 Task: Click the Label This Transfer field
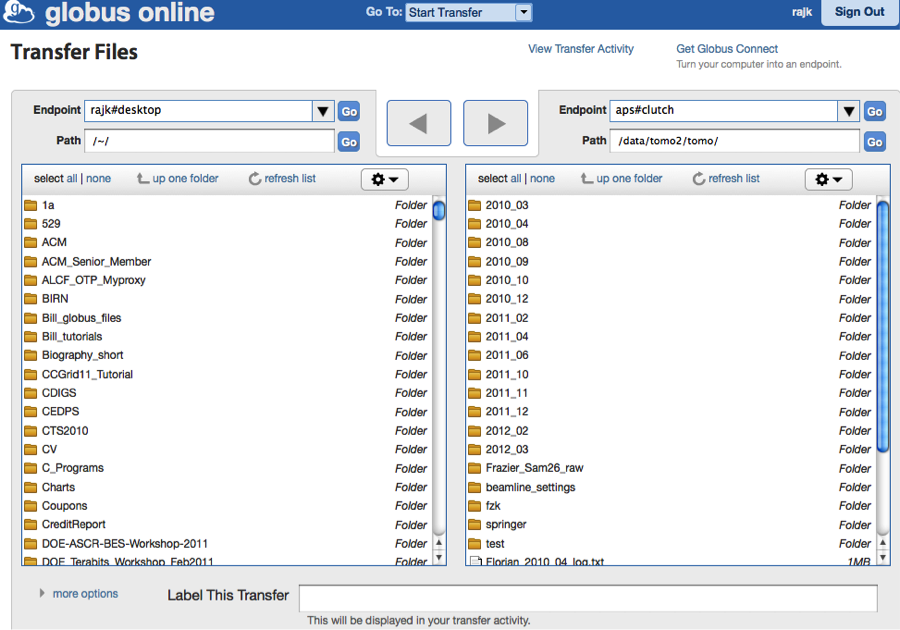pyautogui.click(x=588, y=598)
